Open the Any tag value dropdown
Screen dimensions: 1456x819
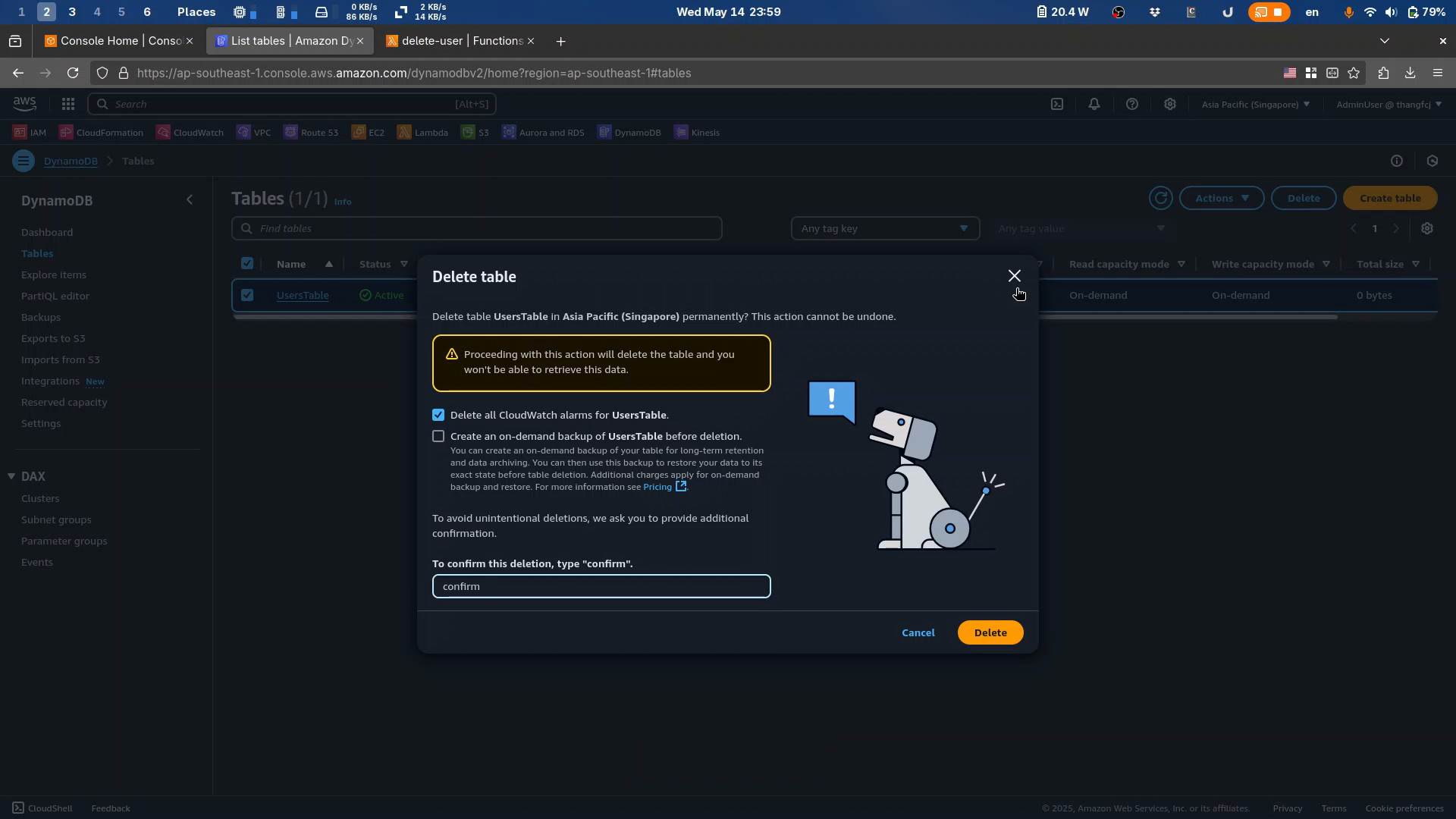point(1081,228)
